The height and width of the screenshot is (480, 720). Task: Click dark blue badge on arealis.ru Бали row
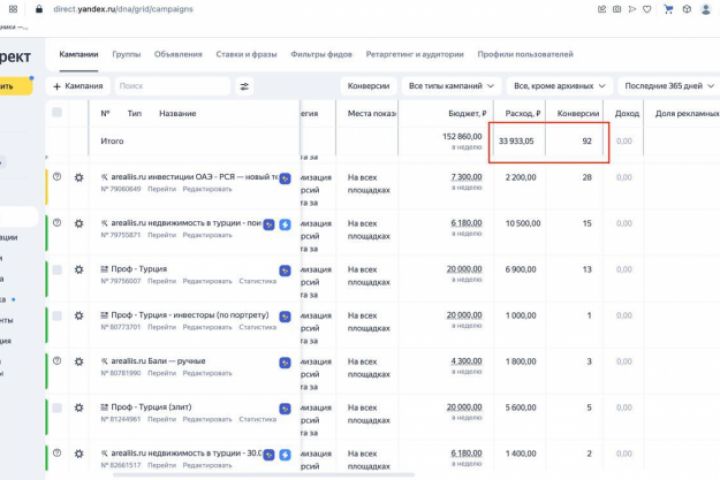(x=285, y=362)
